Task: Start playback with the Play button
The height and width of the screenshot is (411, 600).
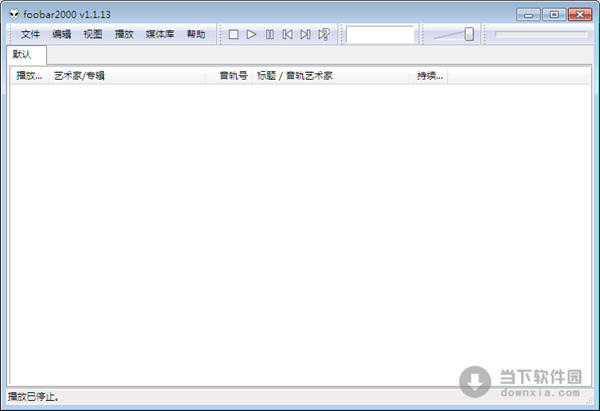Action: [x=251, y=34]
